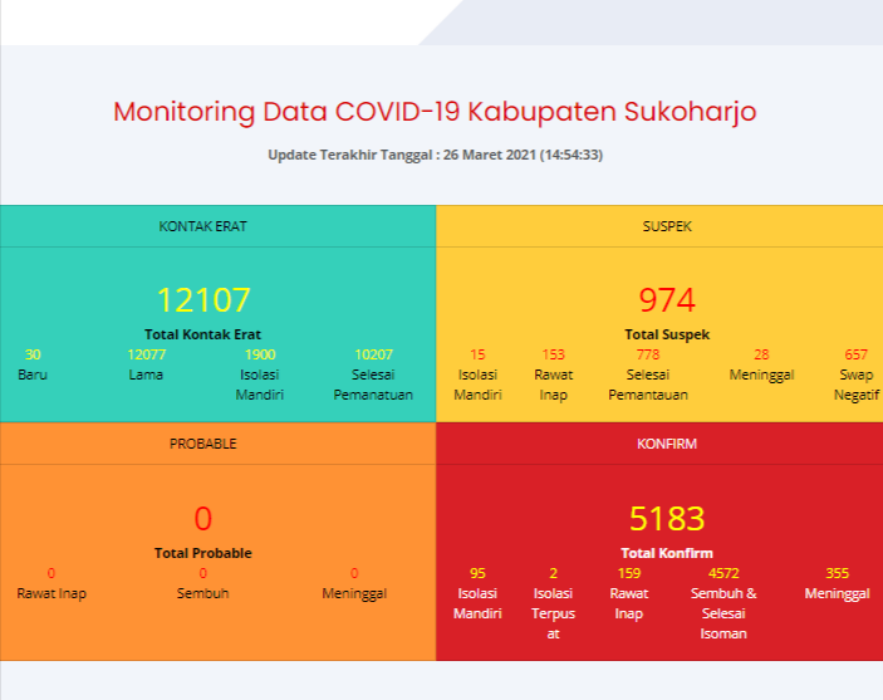Click the Isolasi Mandiri value 1900
Image resolution: width=883 pixels, height=700 pixels.
click(259, 354)
